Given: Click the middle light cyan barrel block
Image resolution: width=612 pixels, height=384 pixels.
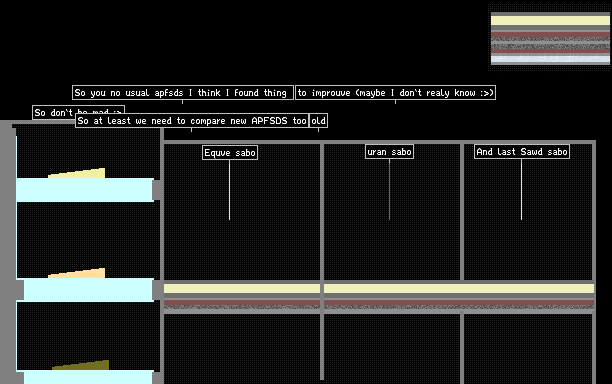Looking at the screenshot, I should [x=88, y=290].
